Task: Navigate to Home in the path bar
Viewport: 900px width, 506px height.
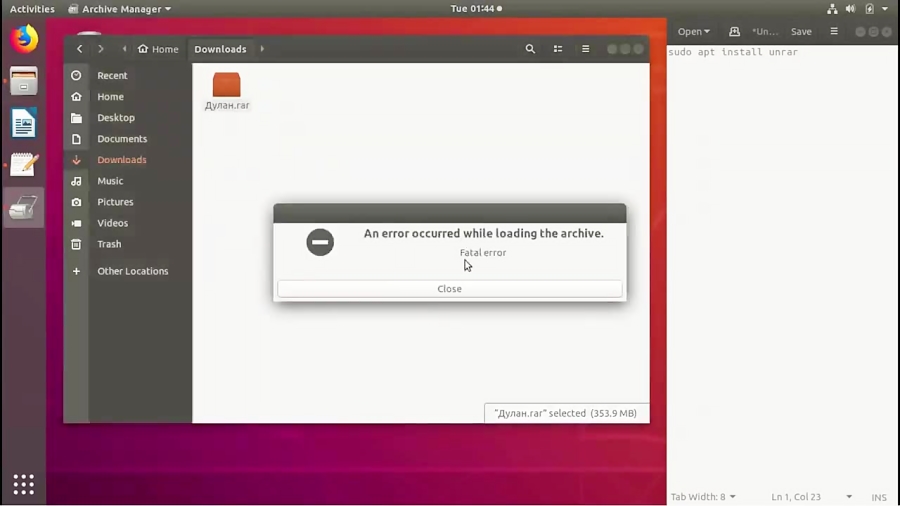Action: pyautogui.click(x=158, y=49)
